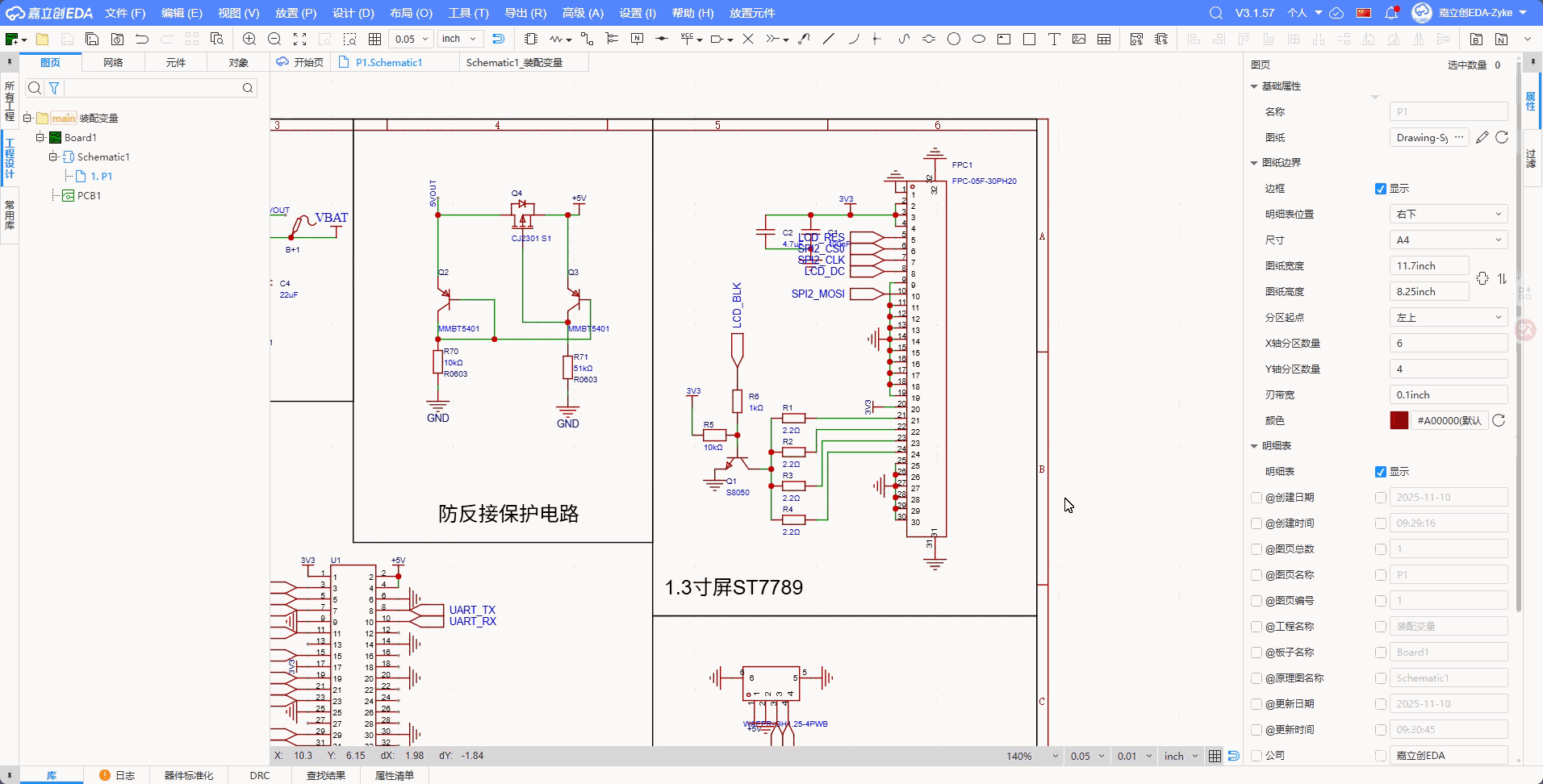Open notifications bell icon
This screenshot has height=784, width=1543.
click(1391, 13)
